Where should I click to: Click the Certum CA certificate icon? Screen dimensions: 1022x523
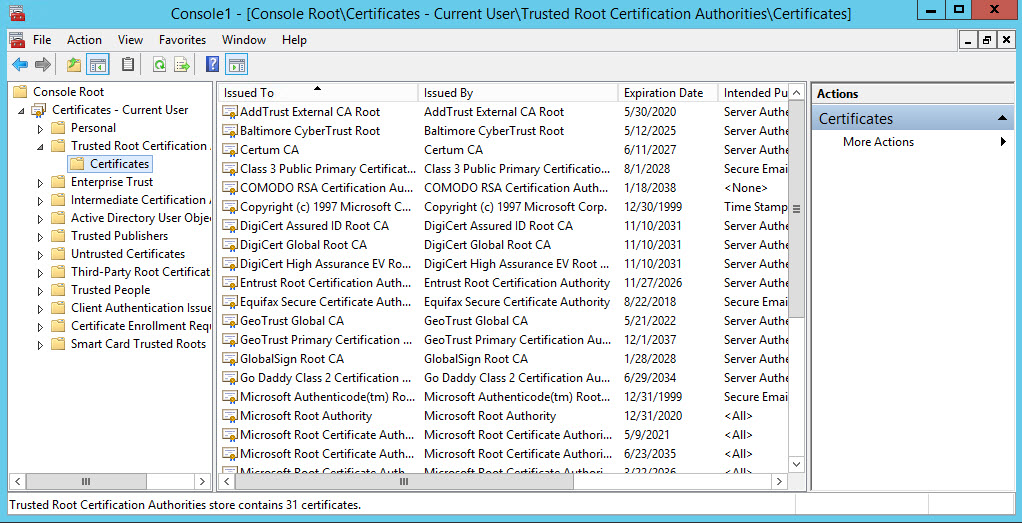(229, 150)
